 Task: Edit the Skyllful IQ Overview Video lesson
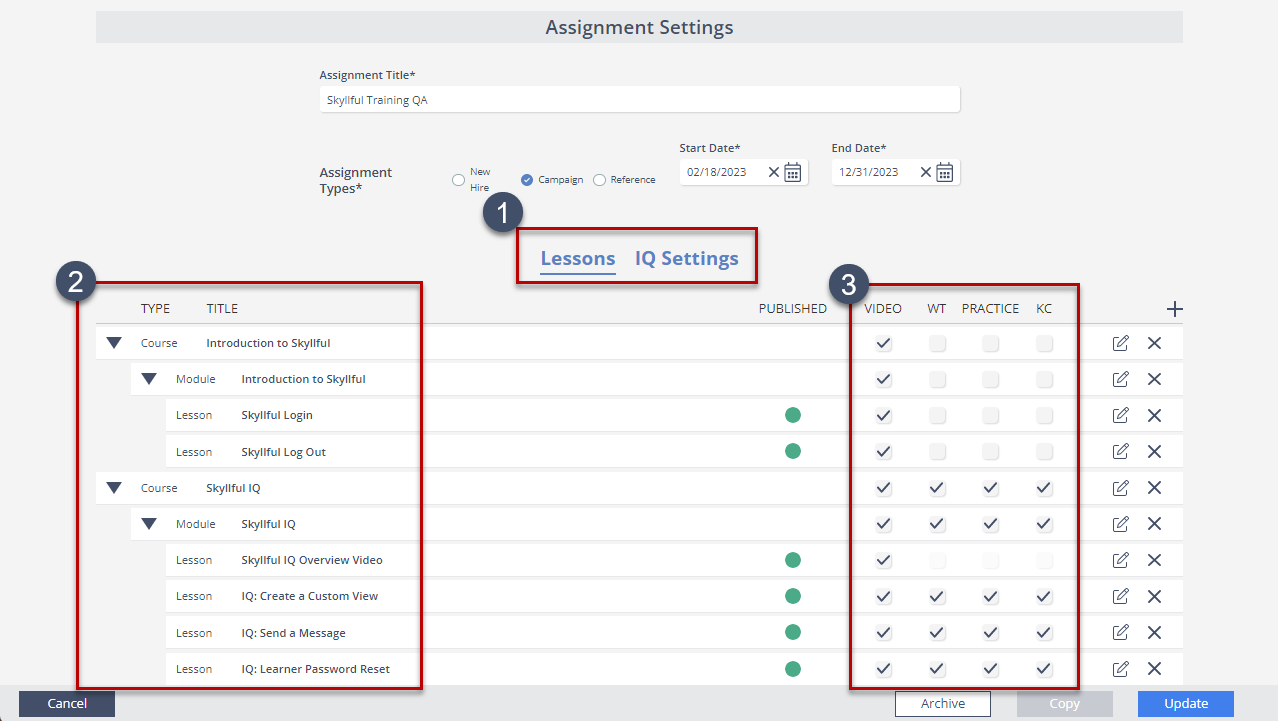1120,560
